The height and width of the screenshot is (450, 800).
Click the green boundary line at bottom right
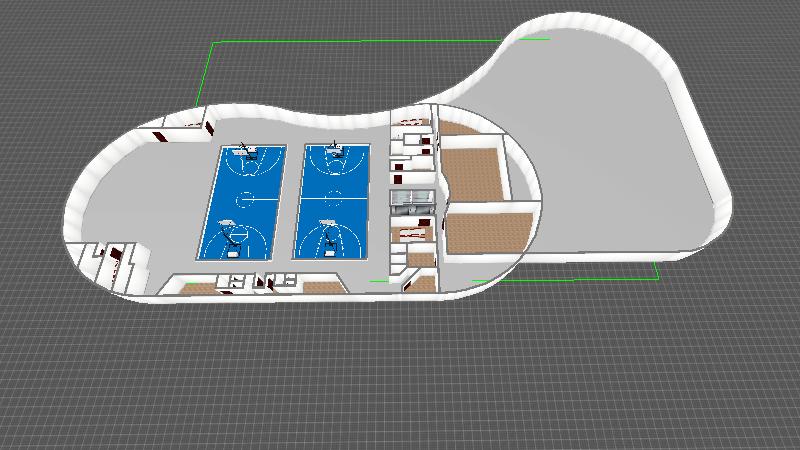[600, 278]
